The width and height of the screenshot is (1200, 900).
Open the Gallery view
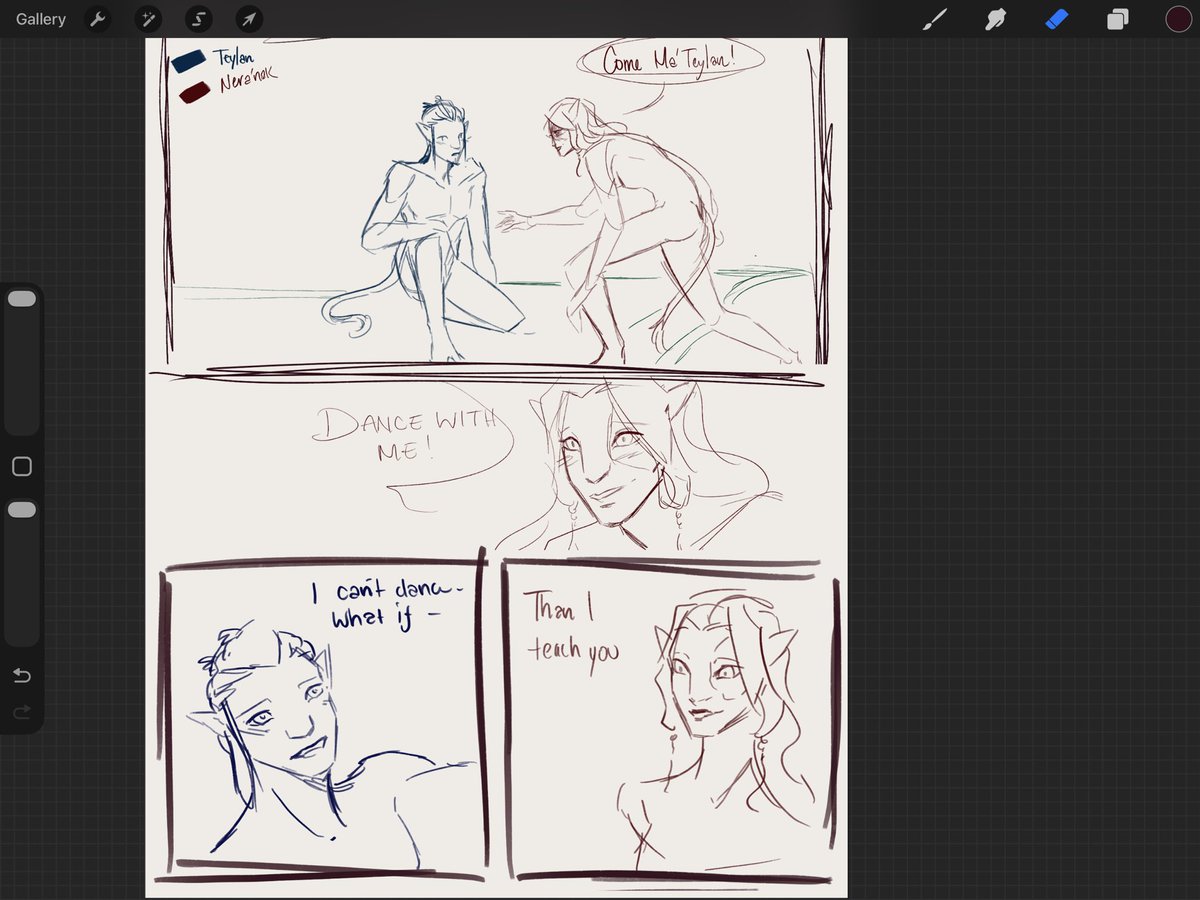[x=41, y=19]
